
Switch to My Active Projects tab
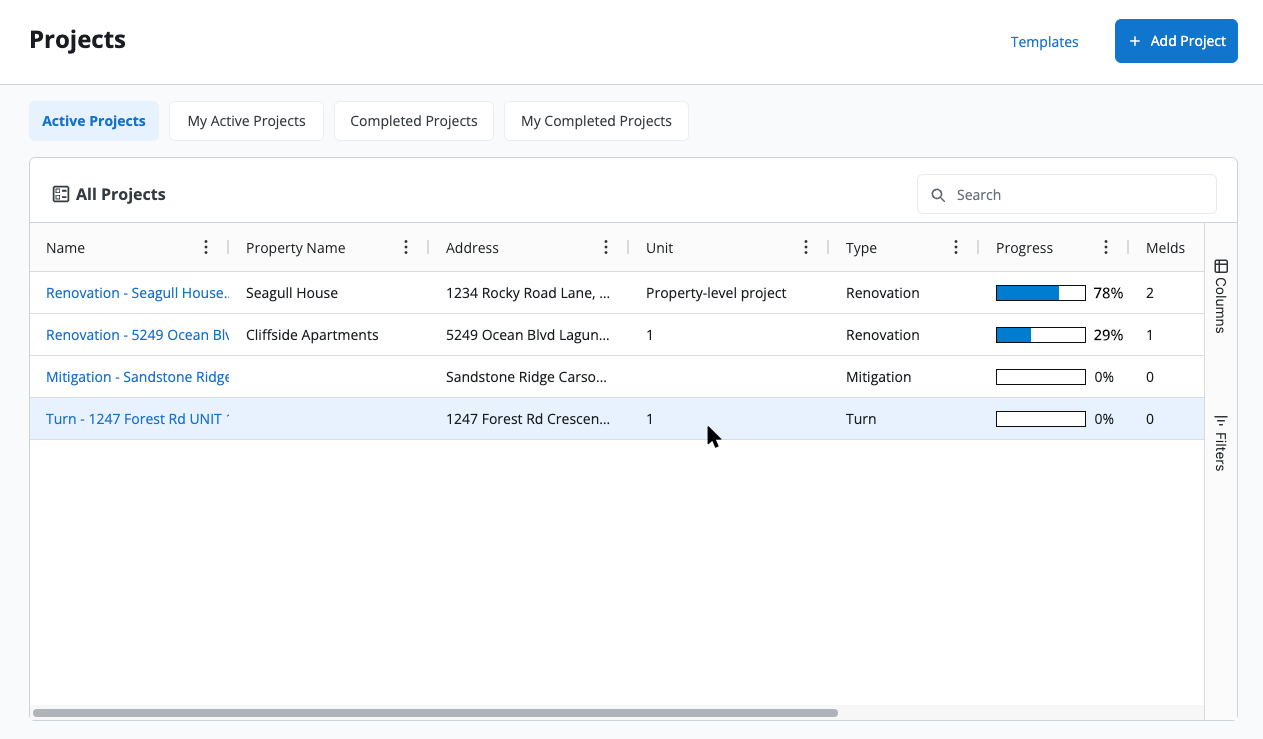click(246, 121)
